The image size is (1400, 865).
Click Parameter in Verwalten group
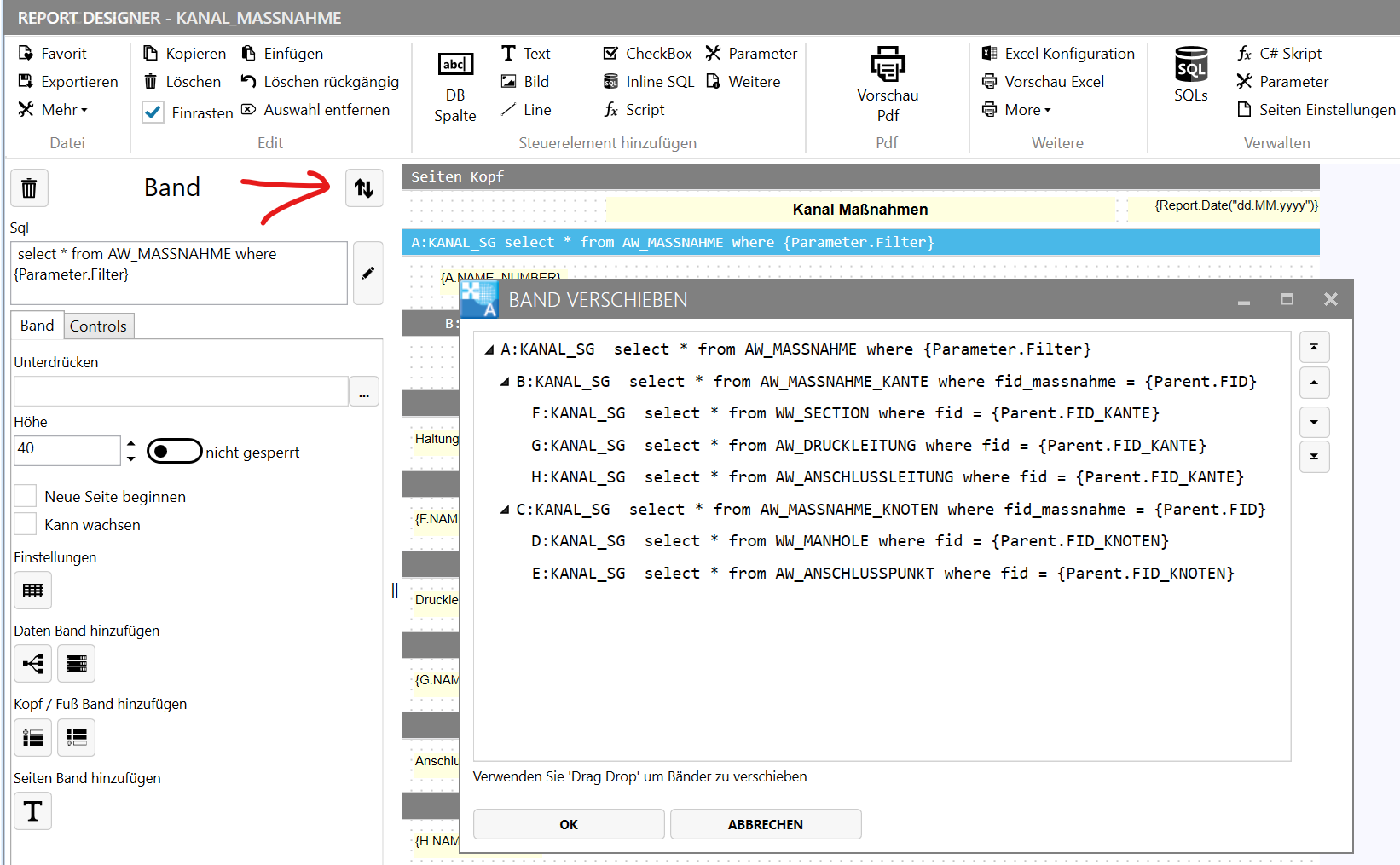(1282, 81)
